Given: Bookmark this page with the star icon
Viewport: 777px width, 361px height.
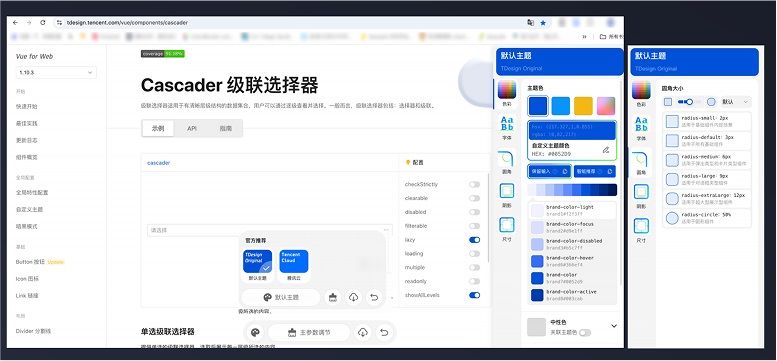Looking at the screenshot, I should (x=543, y=23).
